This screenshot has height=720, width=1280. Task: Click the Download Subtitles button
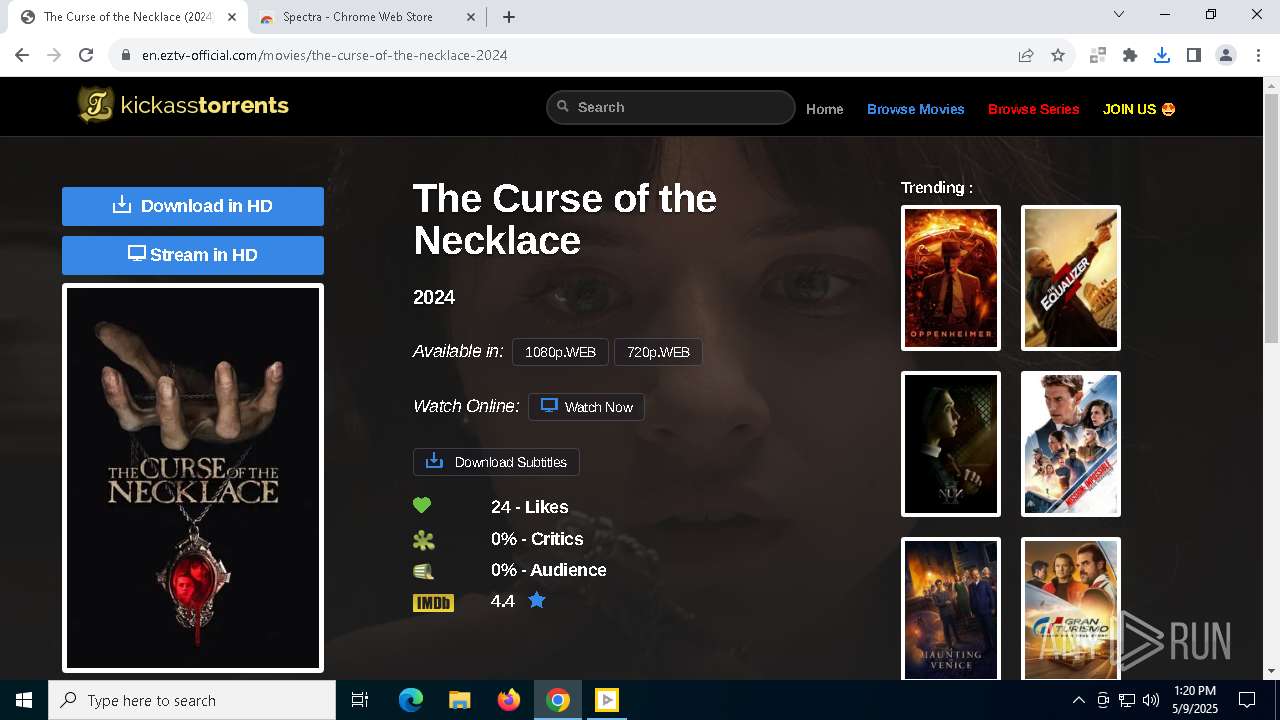pos(496,462)
